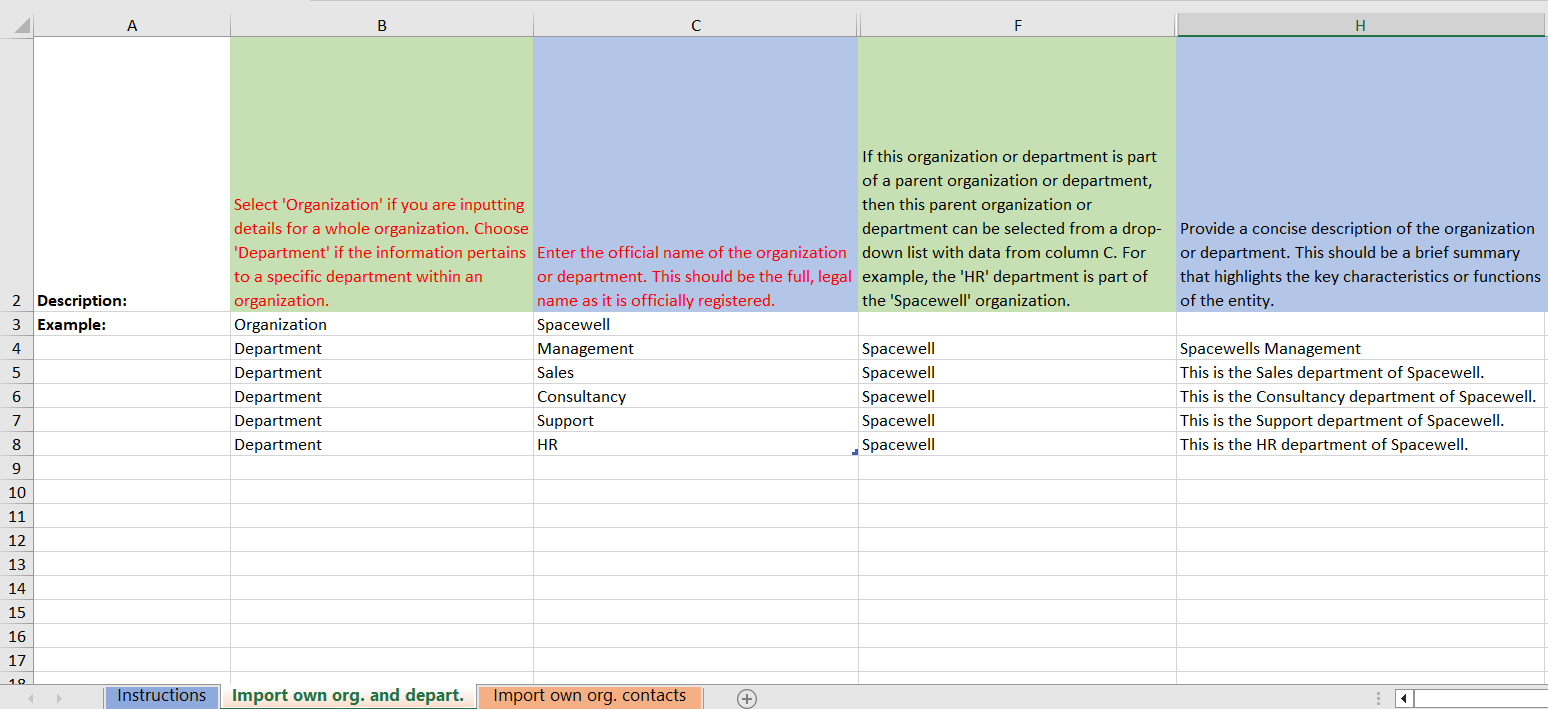Select all cells via the corner triangle
The image size is (1548, 709).
tap(22, 26)
